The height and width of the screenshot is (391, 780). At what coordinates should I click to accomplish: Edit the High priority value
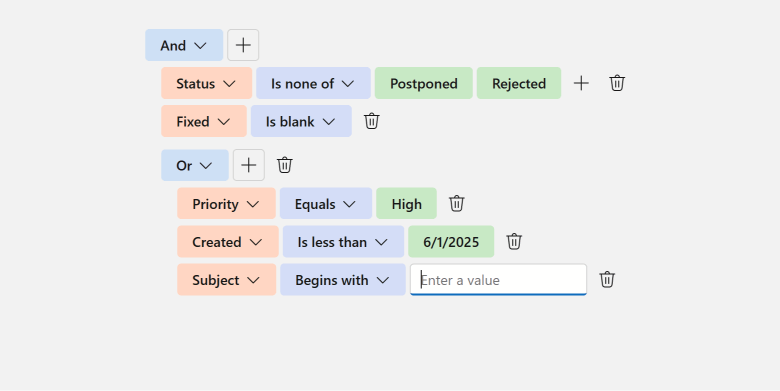coord(406,203)
